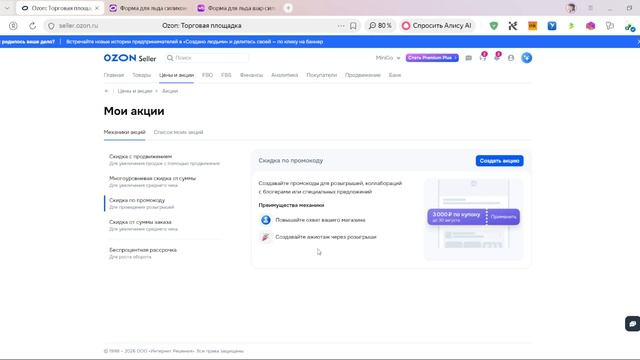The image size is (640, 360).
Task: Click the orange square extension icon
Action: pos(532,26)
